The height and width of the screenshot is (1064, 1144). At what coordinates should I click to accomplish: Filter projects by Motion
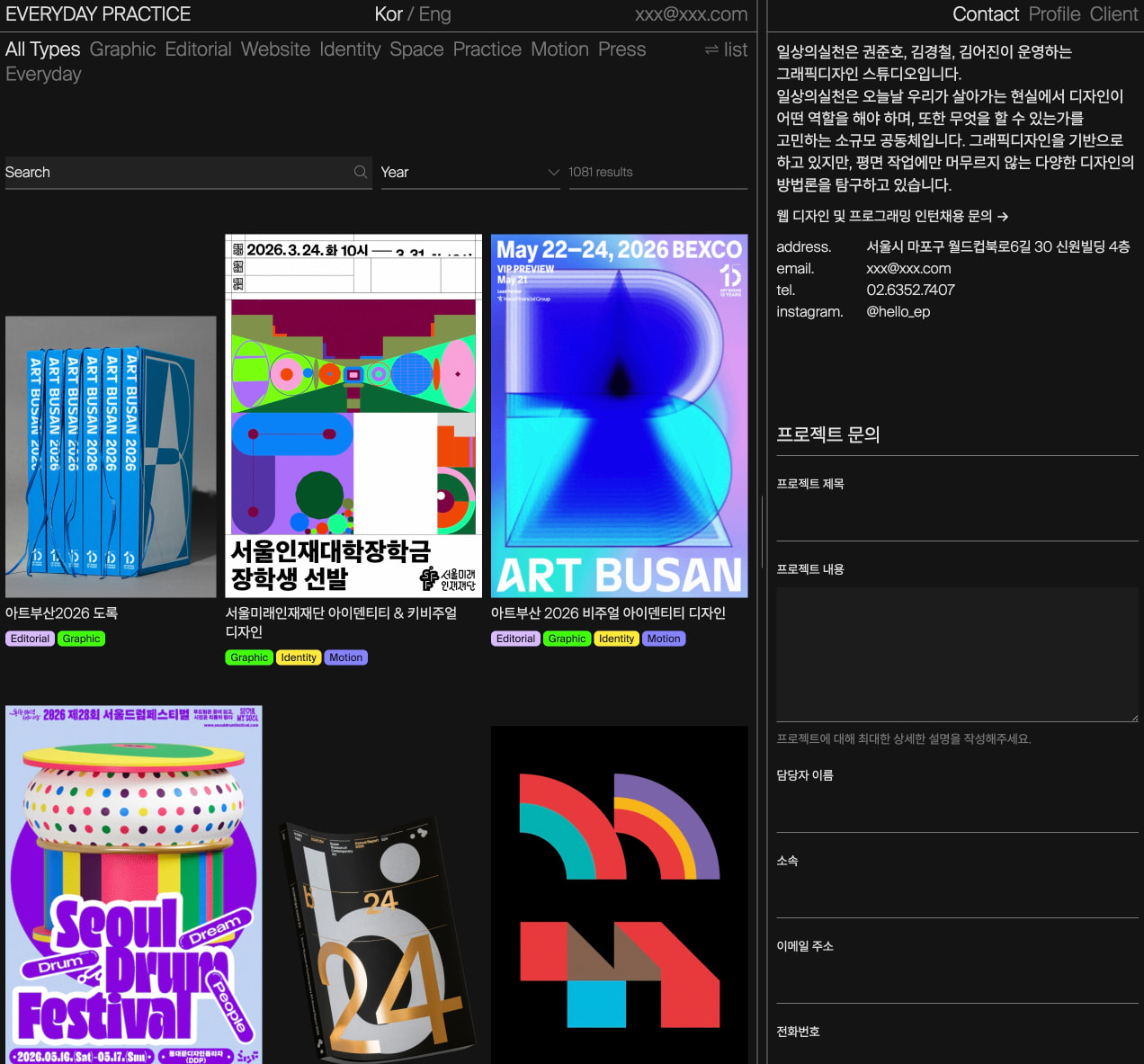click(559, 49)
